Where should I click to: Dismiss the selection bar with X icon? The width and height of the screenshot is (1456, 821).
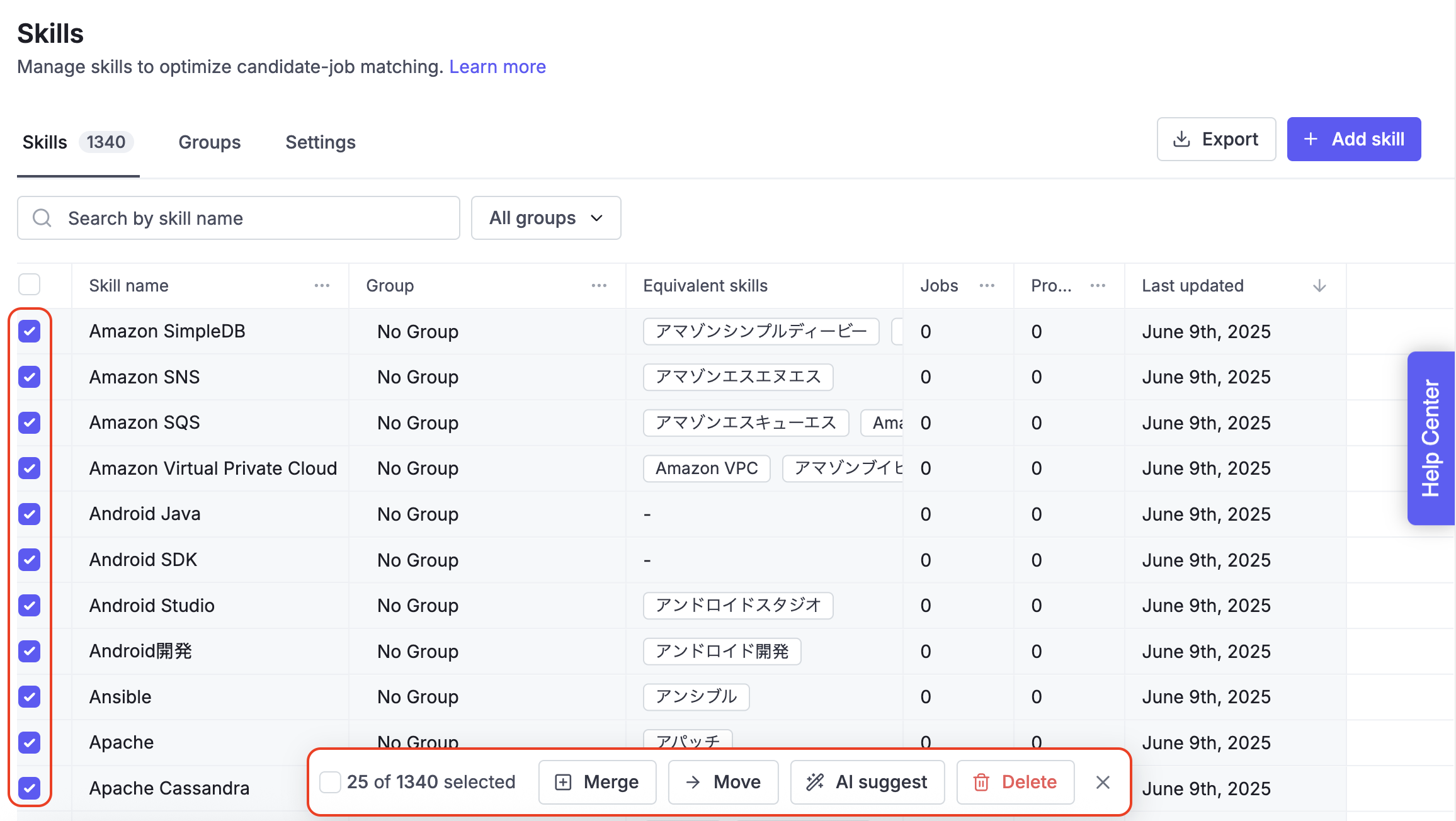[x=1103, y=782]
